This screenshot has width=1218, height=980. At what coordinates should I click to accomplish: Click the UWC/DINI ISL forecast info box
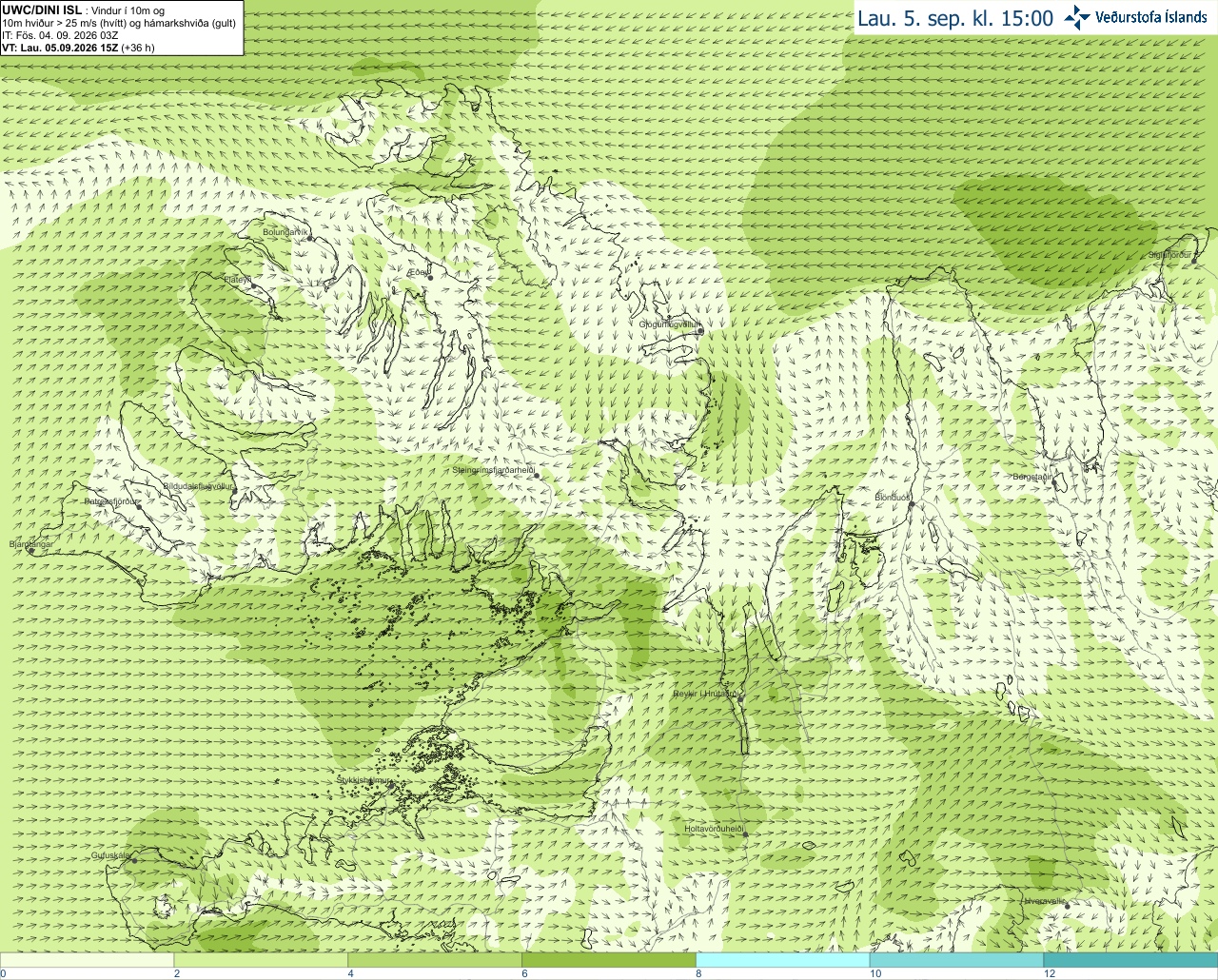(x=122, y=28)
